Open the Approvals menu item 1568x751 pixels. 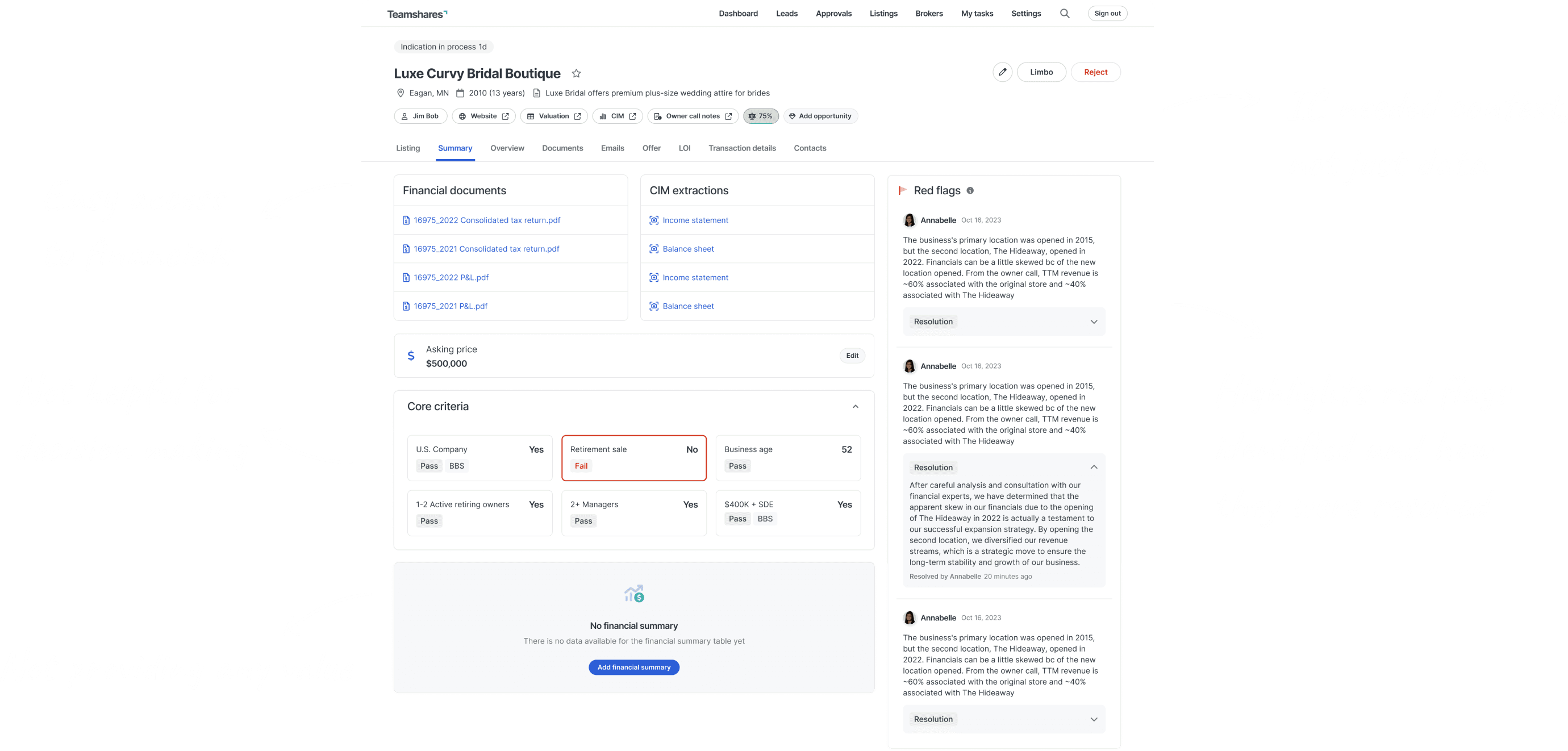833,14
